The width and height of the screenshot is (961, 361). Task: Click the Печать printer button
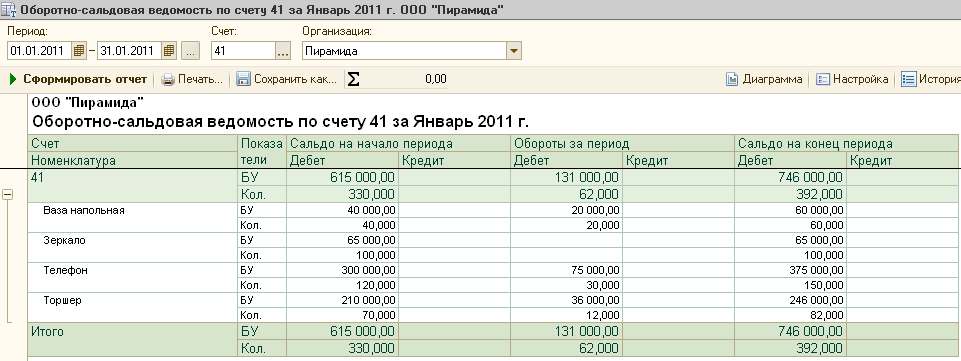click(192, 79)
